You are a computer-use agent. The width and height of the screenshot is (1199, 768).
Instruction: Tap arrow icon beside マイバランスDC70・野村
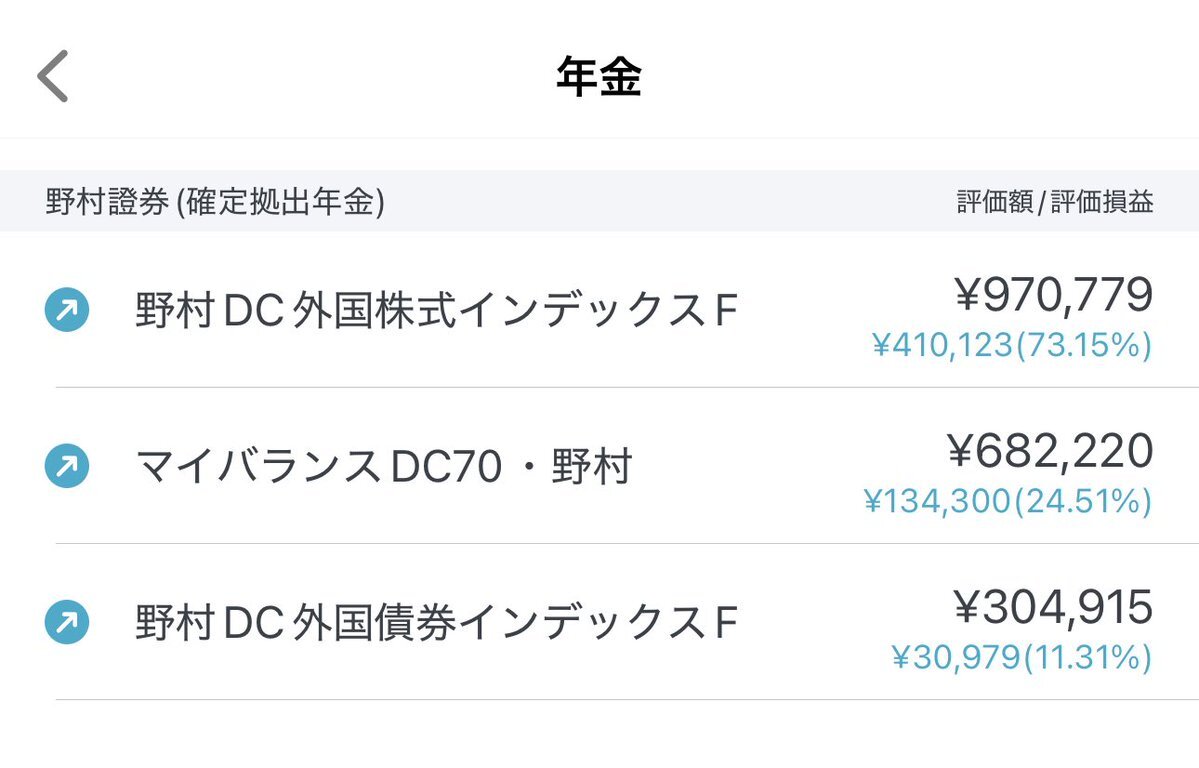point(67,466)
